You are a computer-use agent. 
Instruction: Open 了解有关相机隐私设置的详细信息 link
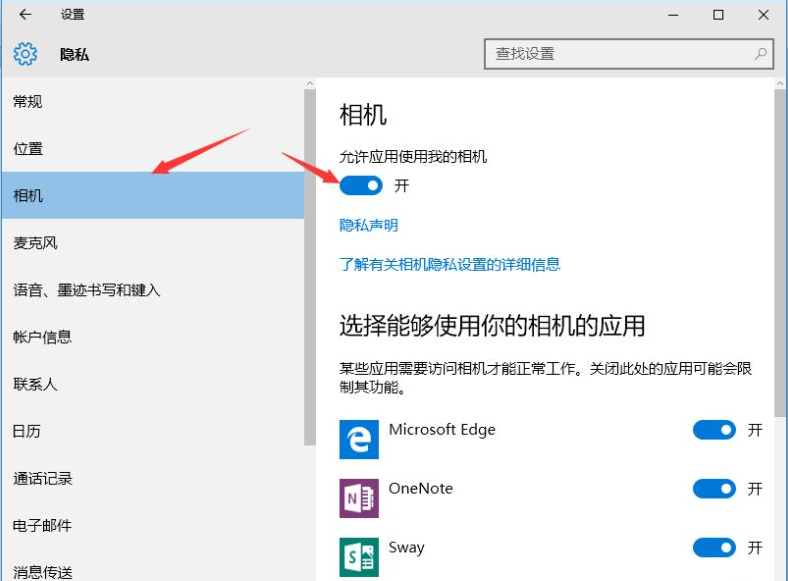[450, 264]
